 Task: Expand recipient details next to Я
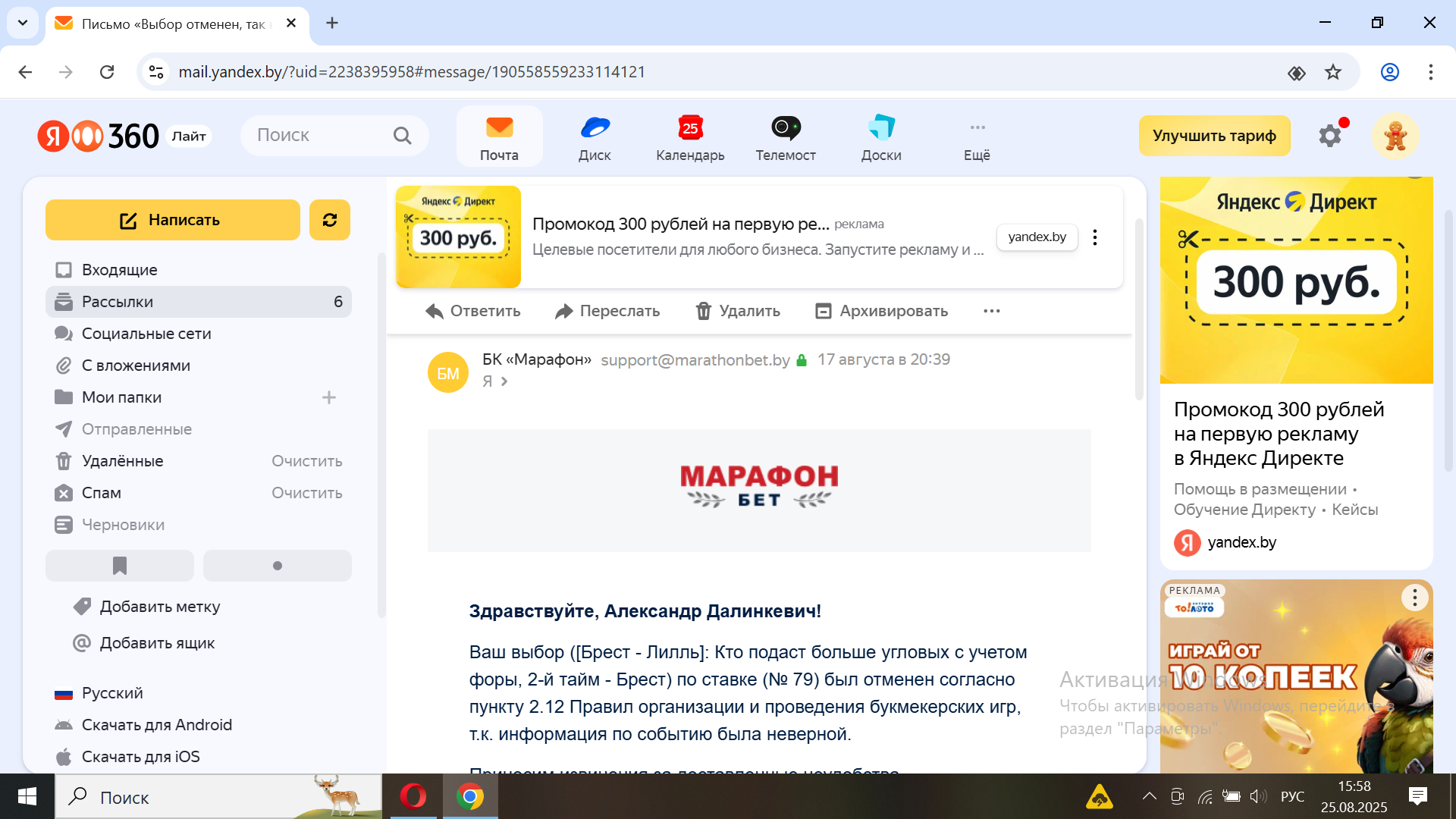tap(504, 381)
